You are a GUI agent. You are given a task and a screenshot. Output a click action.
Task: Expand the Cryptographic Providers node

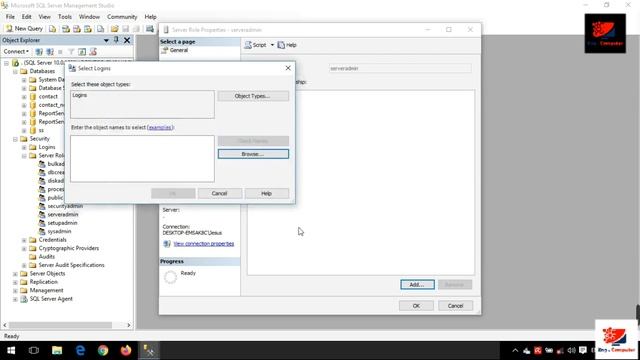[24, 249]
